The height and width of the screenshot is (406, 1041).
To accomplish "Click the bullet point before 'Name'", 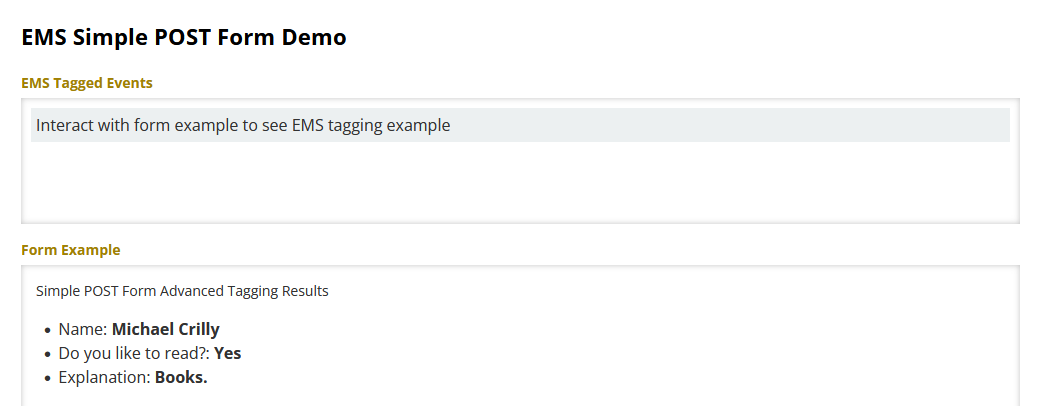I will coord(48,330).
